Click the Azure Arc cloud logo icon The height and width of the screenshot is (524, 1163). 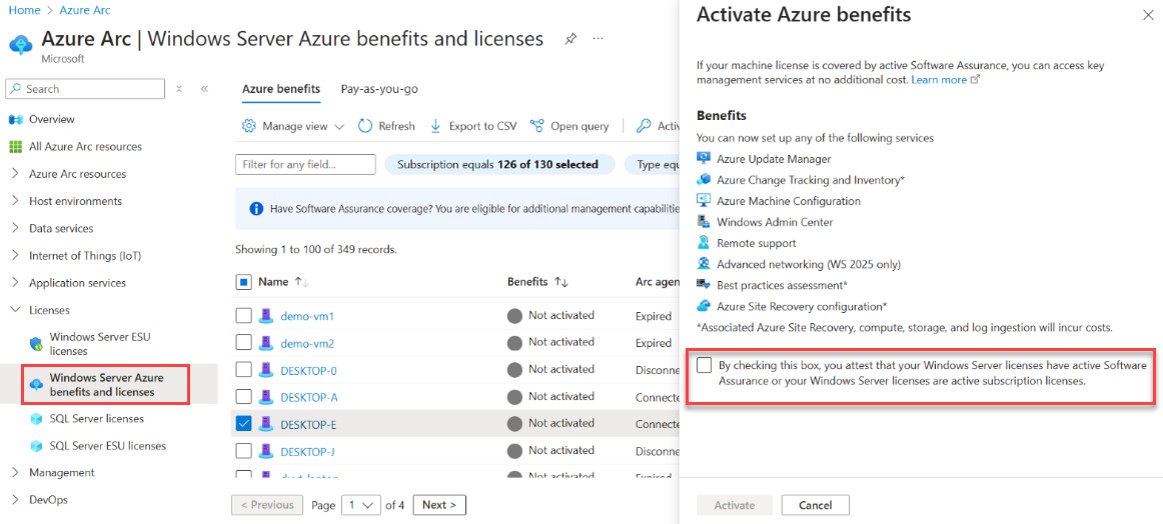(20, 45)
